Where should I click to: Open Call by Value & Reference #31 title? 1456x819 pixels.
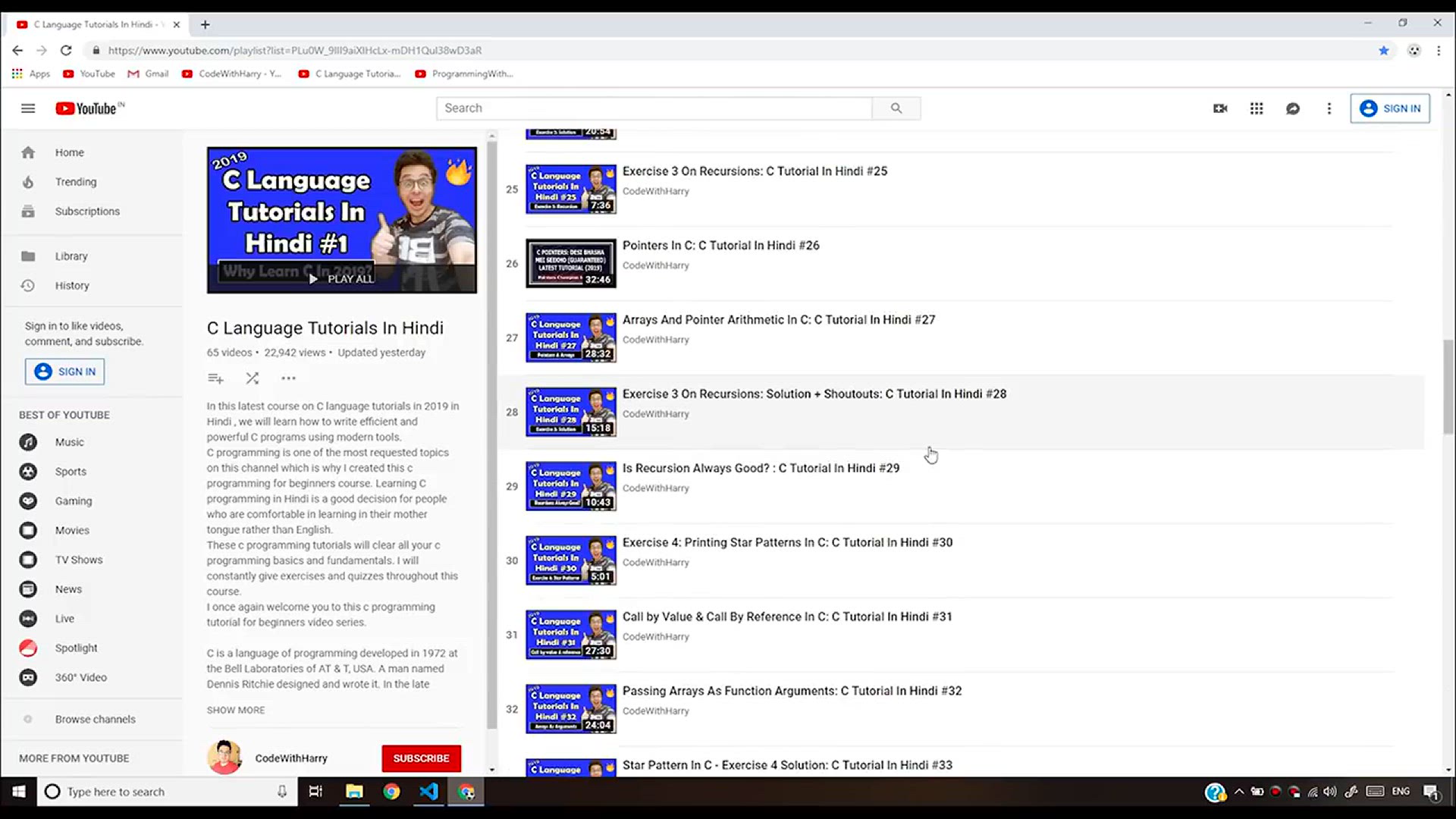787,617
